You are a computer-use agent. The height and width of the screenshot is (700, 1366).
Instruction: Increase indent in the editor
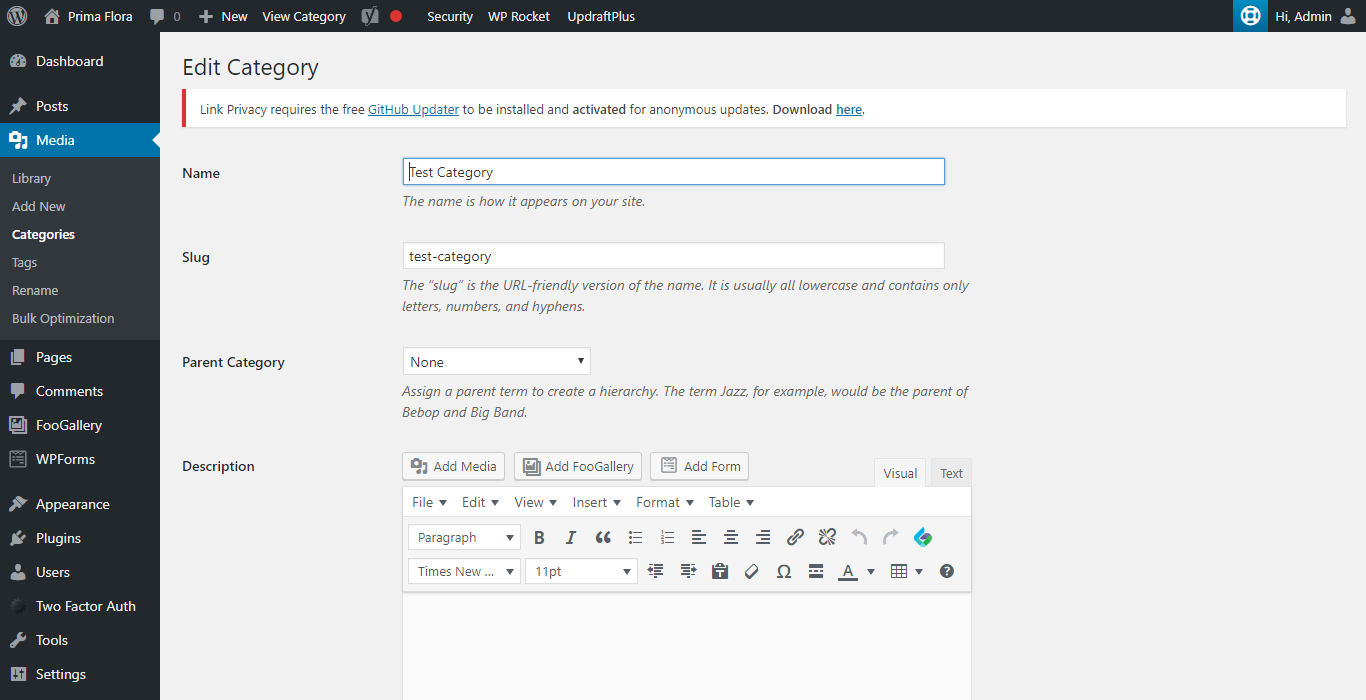[x=688, y=572]
